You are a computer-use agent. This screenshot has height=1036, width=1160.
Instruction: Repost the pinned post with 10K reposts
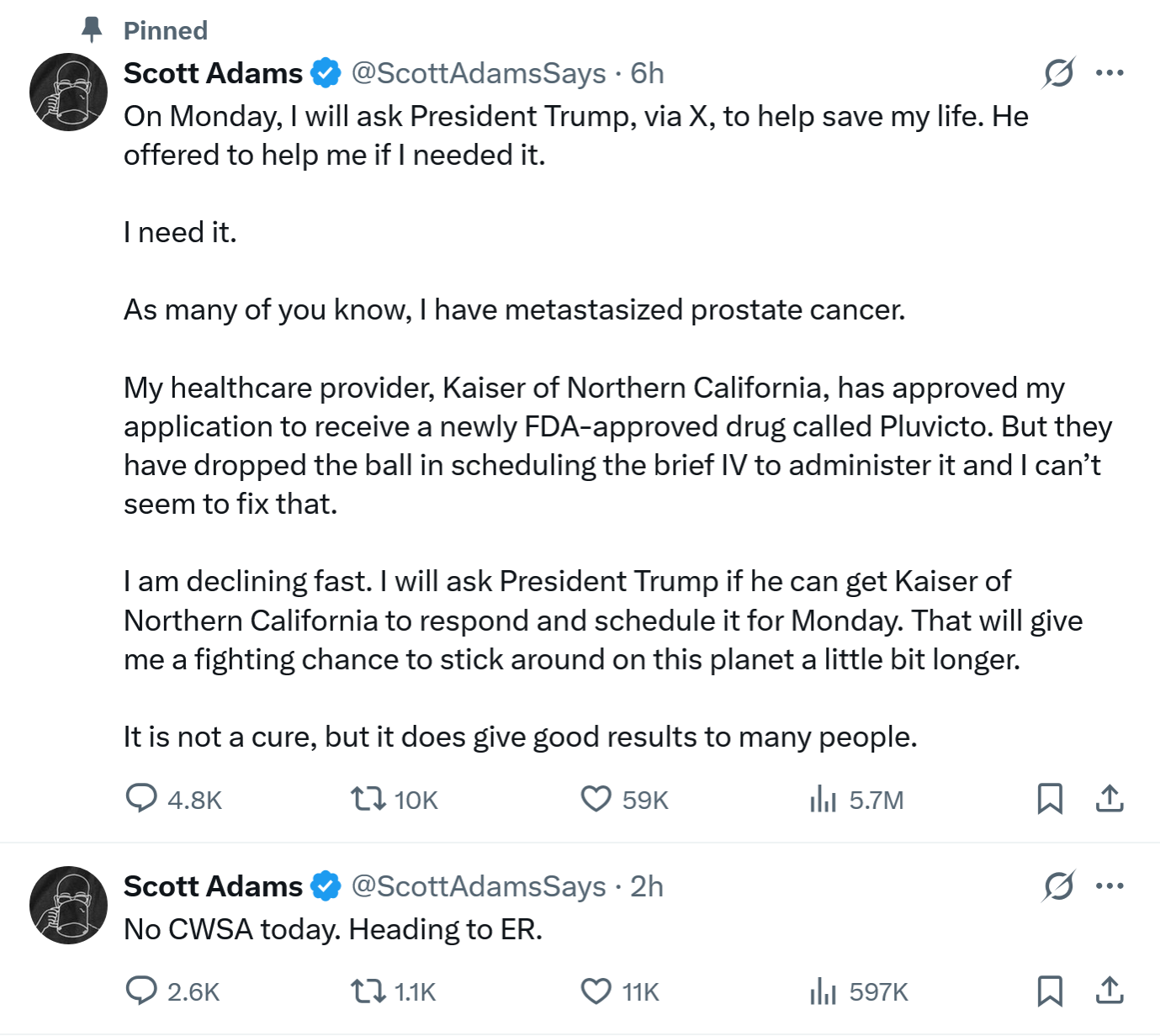tap(368, 798)
